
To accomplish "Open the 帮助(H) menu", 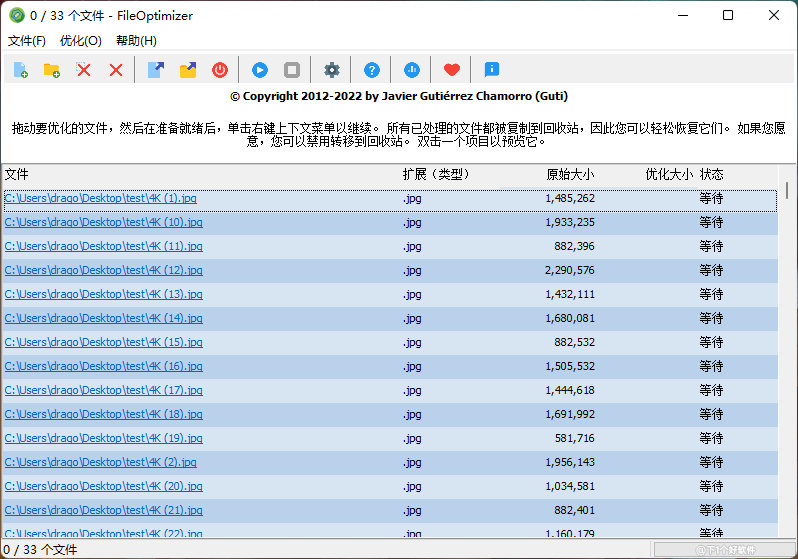I will (x=136, y=41).
